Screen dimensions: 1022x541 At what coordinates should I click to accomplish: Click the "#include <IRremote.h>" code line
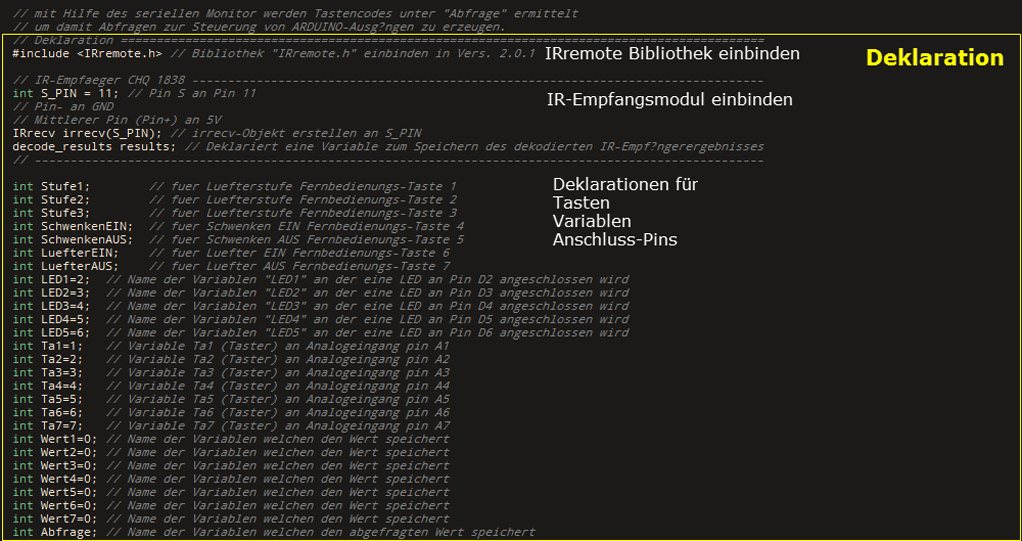click(87, 53)
